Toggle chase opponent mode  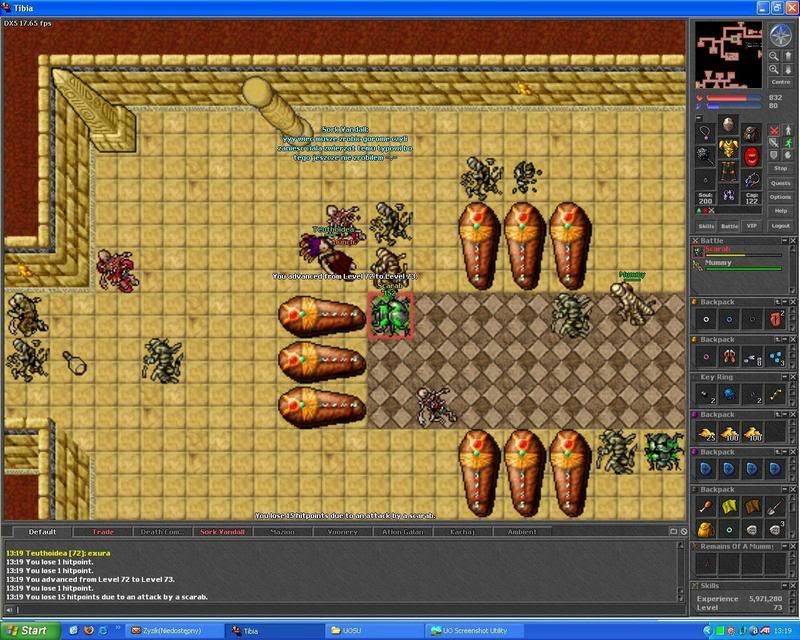tap(788, 143)
